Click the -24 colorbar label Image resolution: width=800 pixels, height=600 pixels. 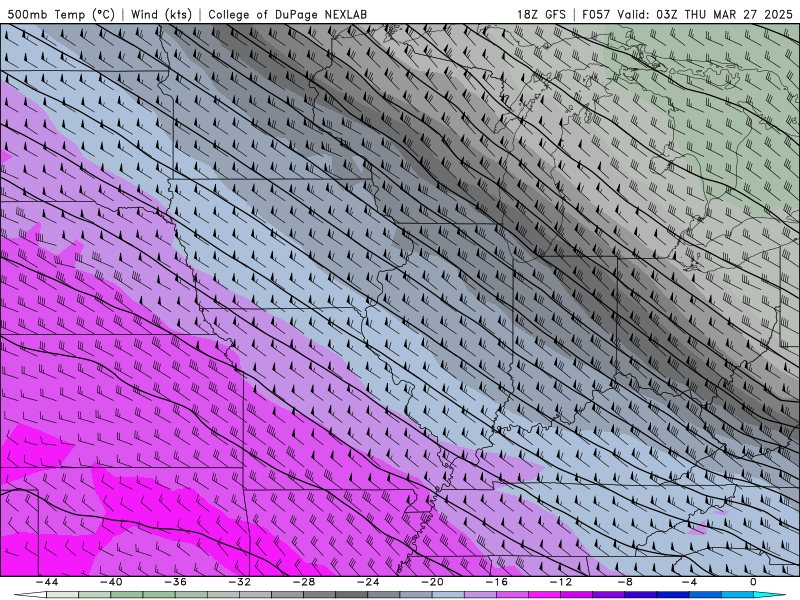click(x=368, y=582)
